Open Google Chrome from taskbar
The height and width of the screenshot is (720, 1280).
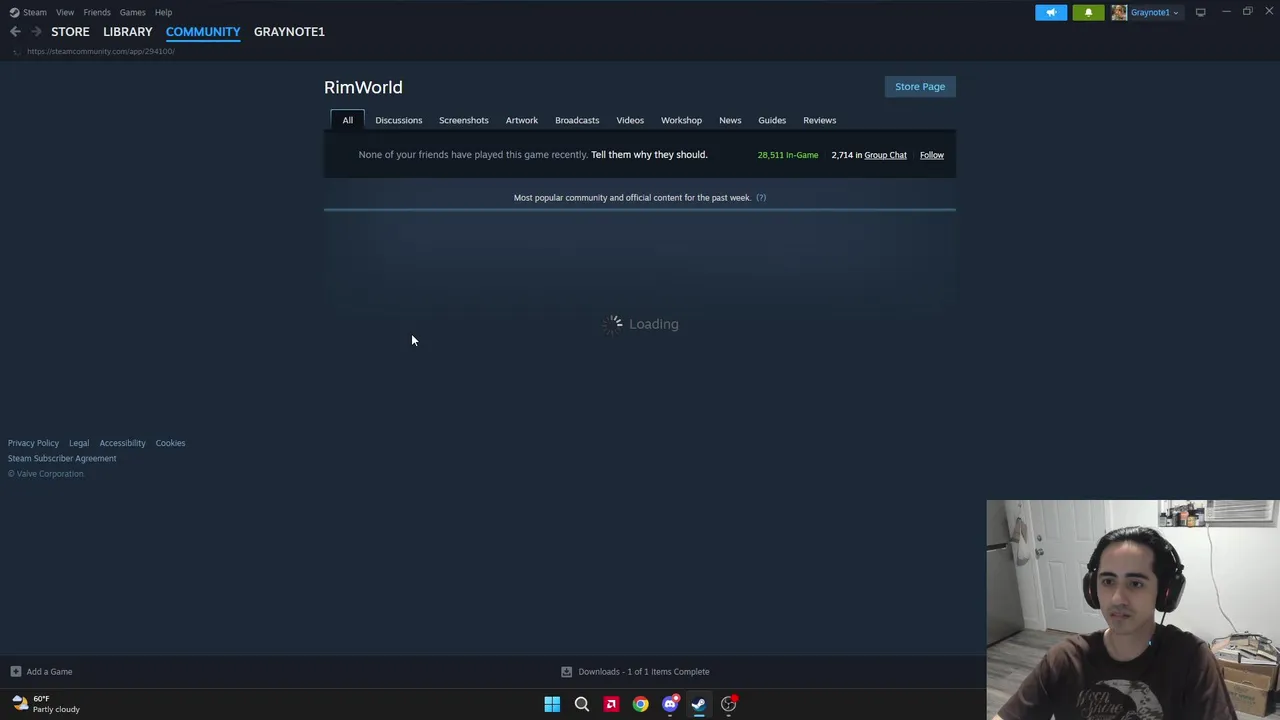pos(640,704)
